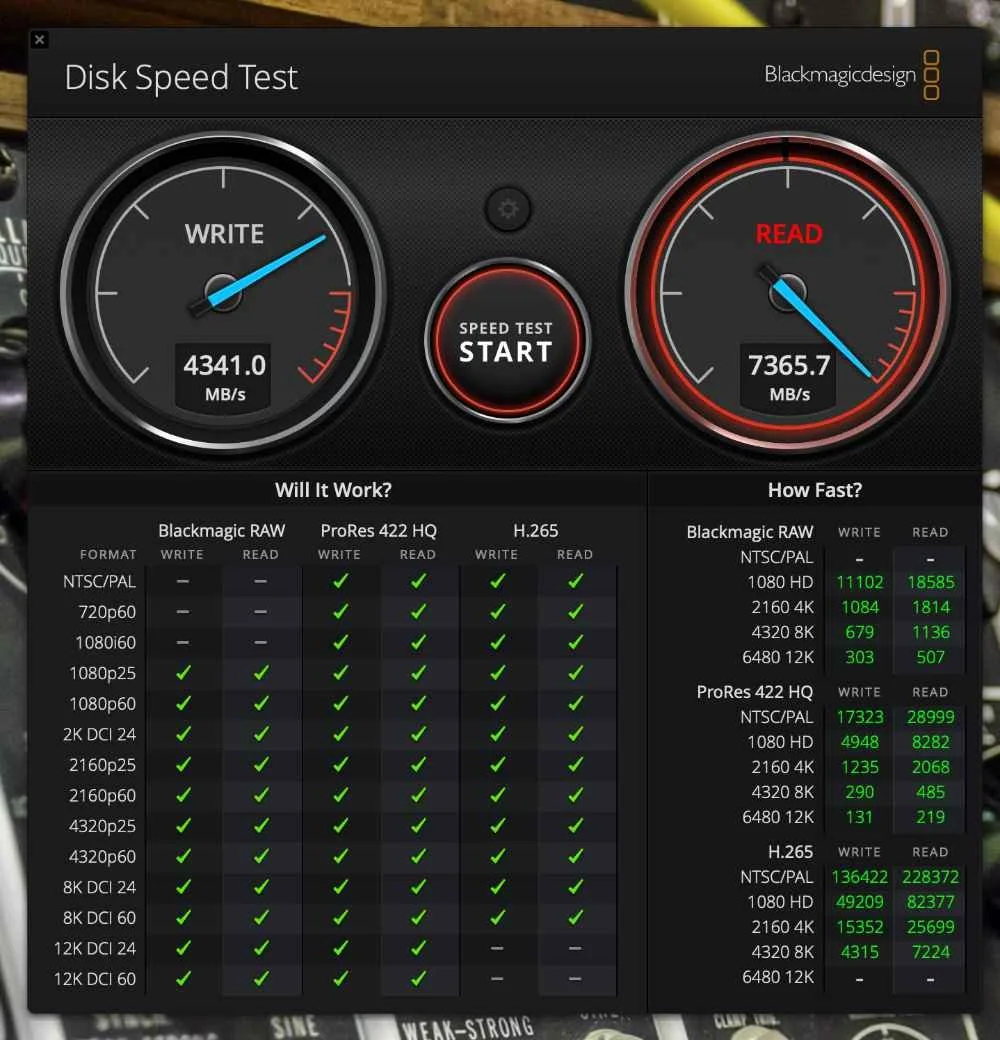This screenshot has height=1040, width=1000.
Task: Click the 2160p25 format row label
Action: tap(102, 765)
